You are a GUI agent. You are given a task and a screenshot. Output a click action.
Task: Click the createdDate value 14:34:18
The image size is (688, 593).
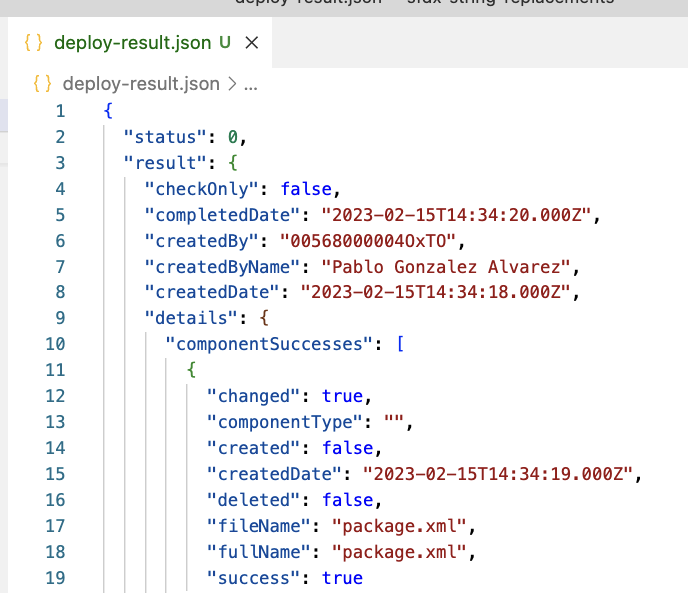(436, 292)
